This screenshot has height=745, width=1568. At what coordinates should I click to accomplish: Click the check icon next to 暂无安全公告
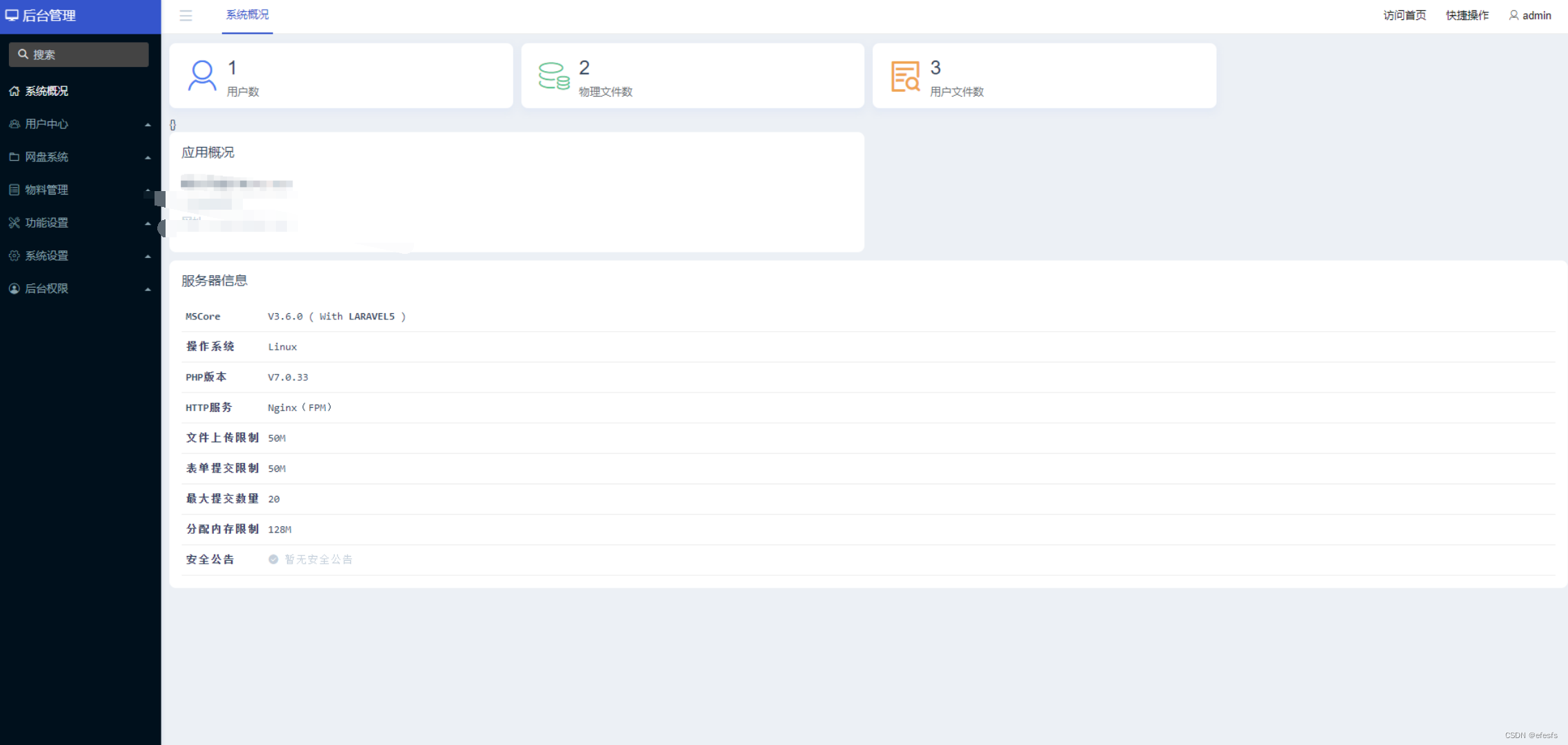(x=273, y=559)
